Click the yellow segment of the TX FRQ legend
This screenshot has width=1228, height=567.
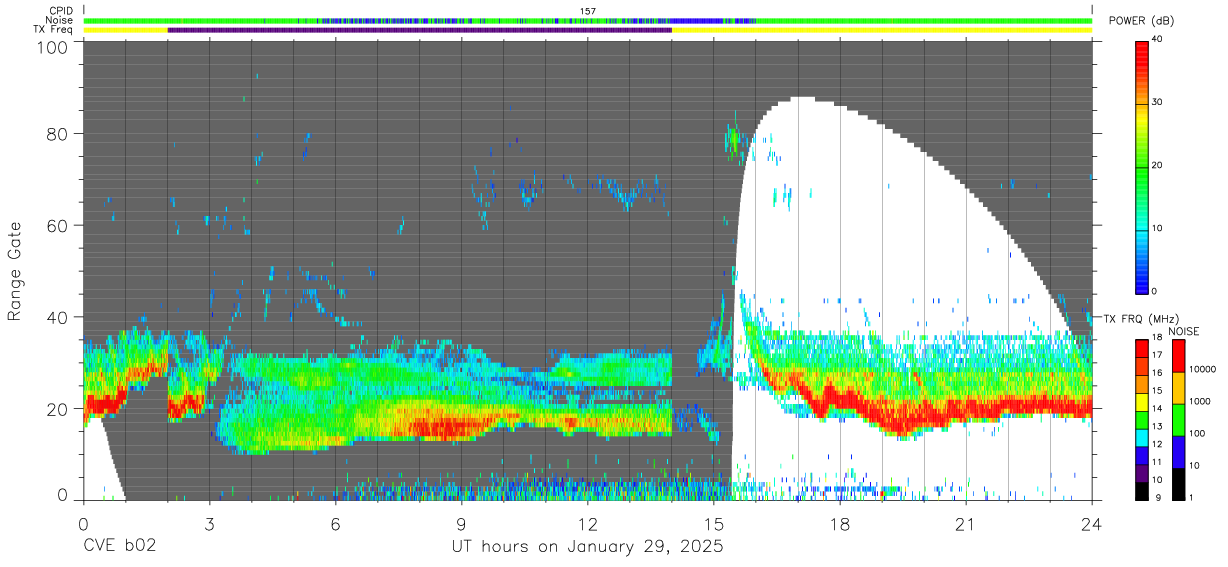[1141, 402]
